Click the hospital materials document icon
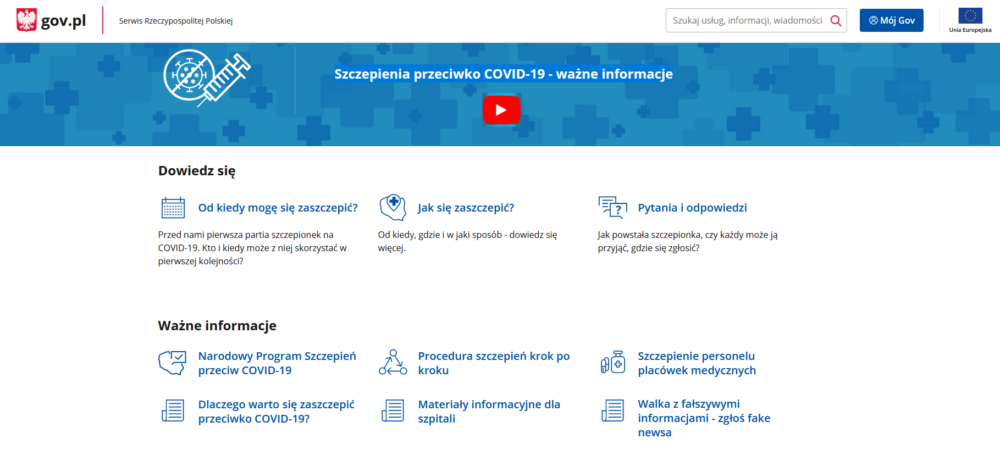 [x=392, y=411]
